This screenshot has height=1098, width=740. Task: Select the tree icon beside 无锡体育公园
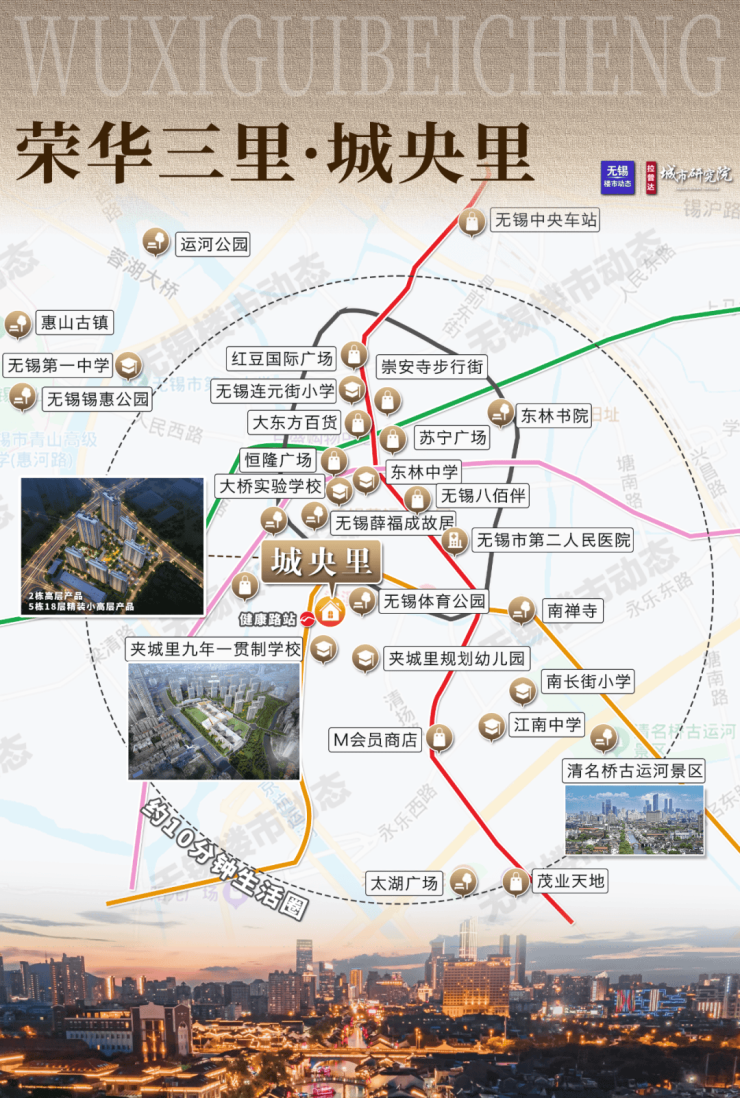(x=362, y=601)
